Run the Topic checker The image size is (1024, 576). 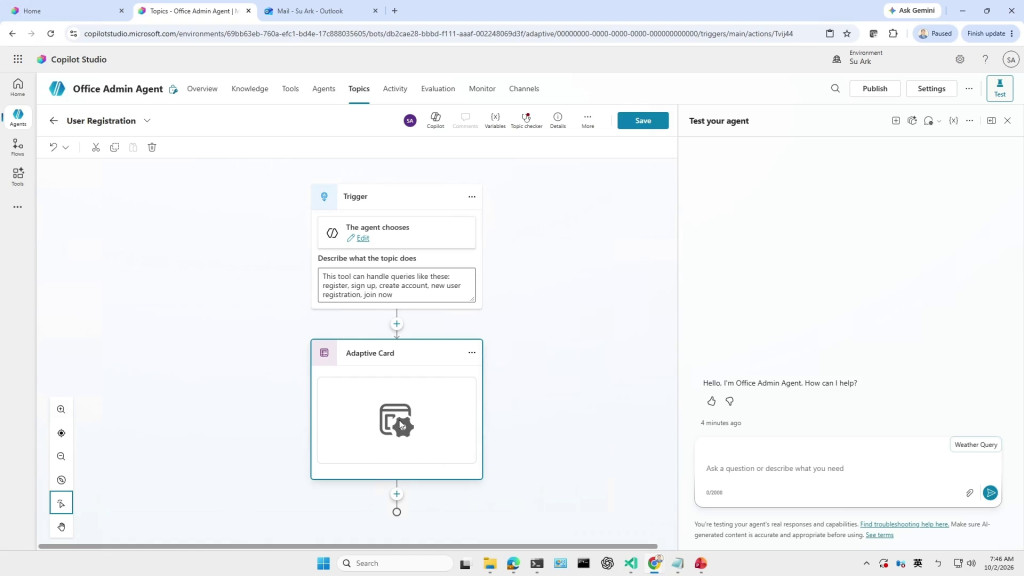tap(526, 120)
